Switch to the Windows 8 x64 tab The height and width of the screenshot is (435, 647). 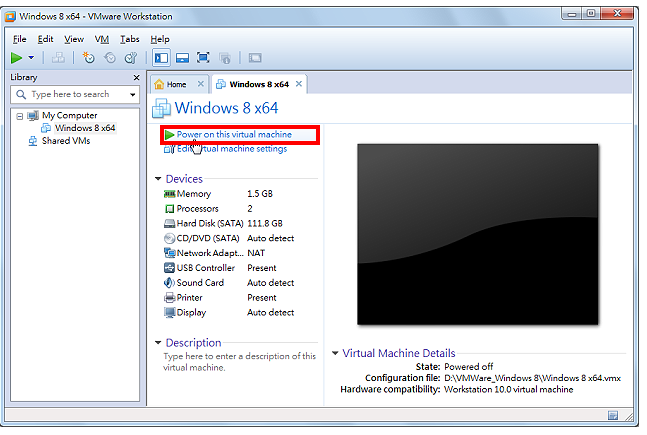[x=259, y=84]
